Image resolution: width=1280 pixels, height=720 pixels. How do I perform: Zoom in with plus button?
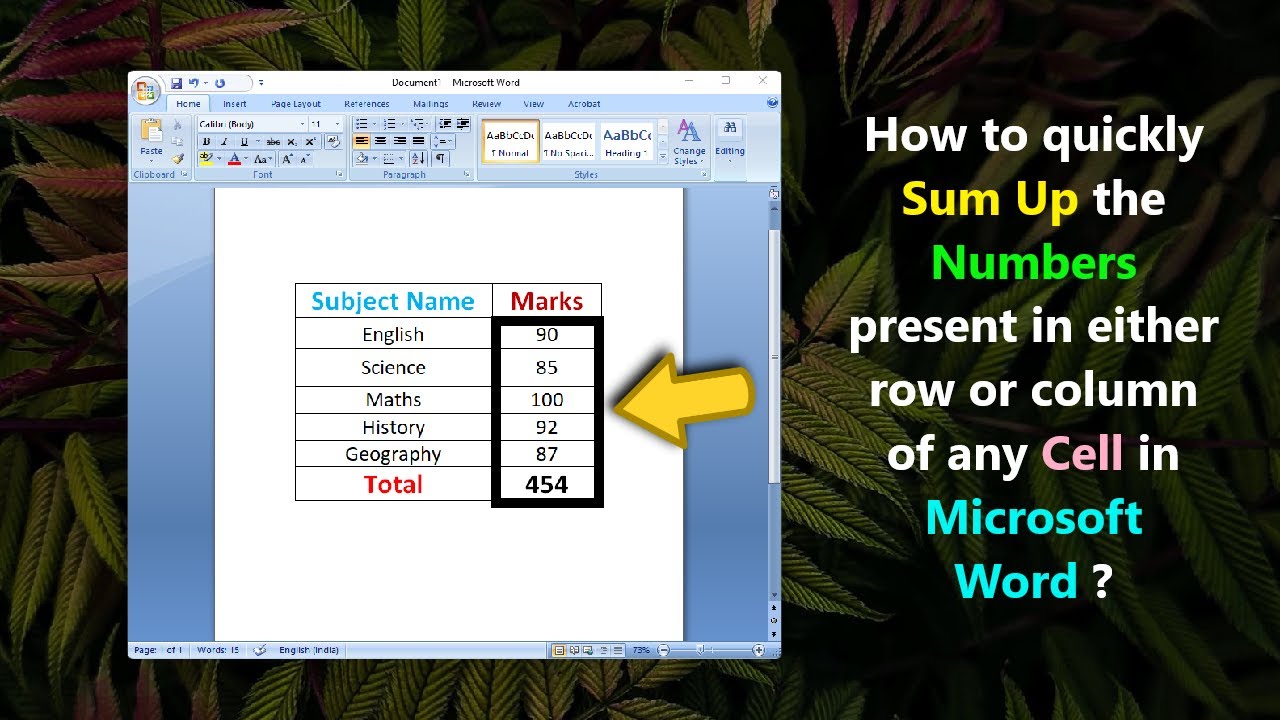pyautogui.click(x=758, y=650)
